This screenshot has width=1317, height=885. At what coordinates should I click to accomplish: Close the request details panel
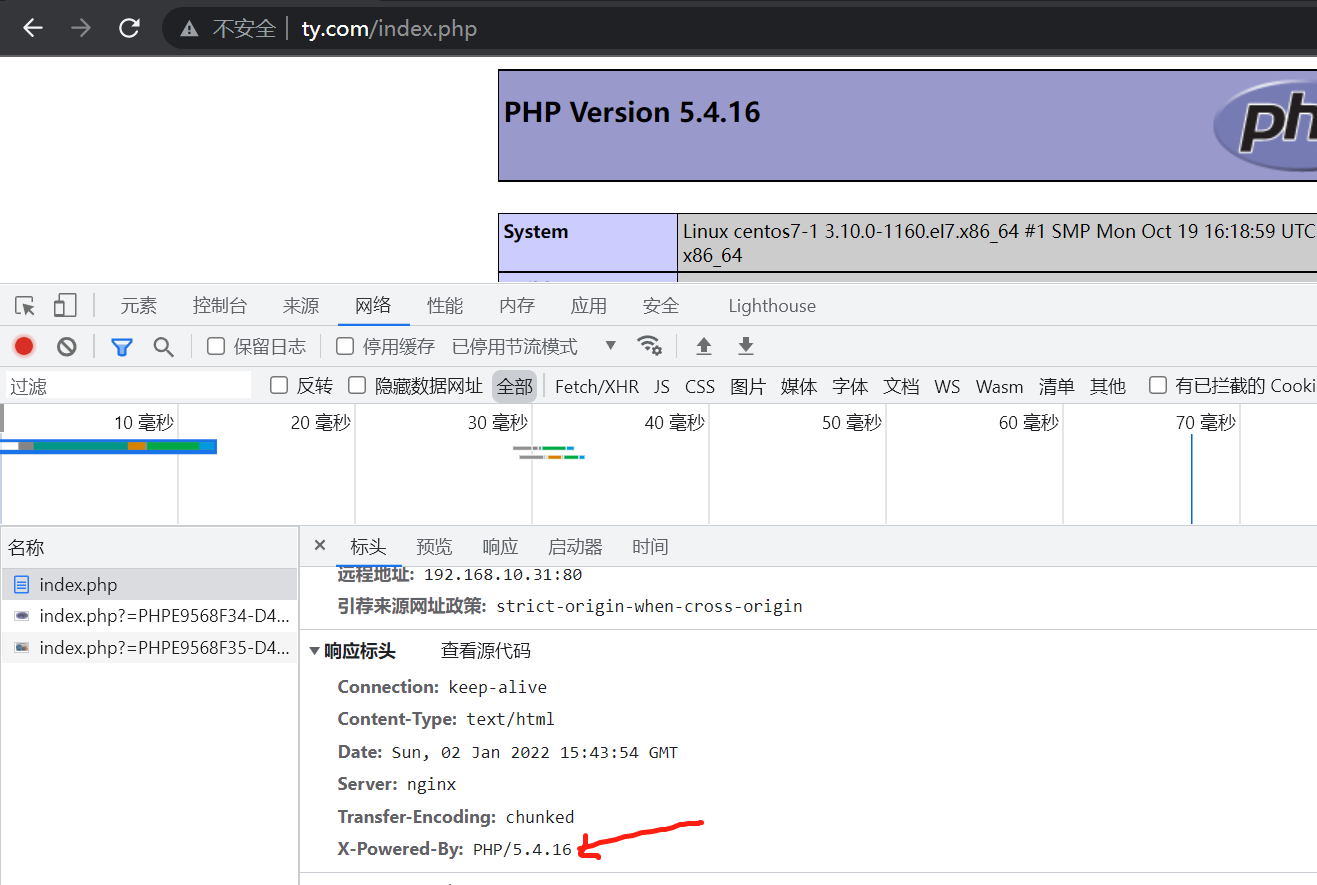pos(320,545)
